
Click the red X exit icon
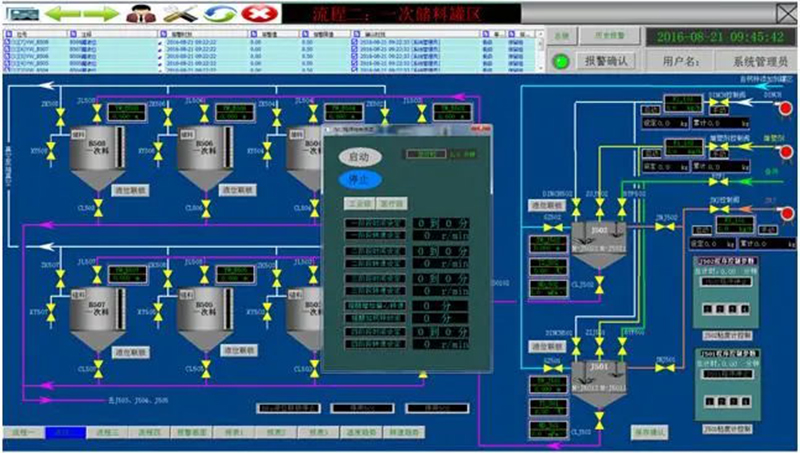point(257,14)
